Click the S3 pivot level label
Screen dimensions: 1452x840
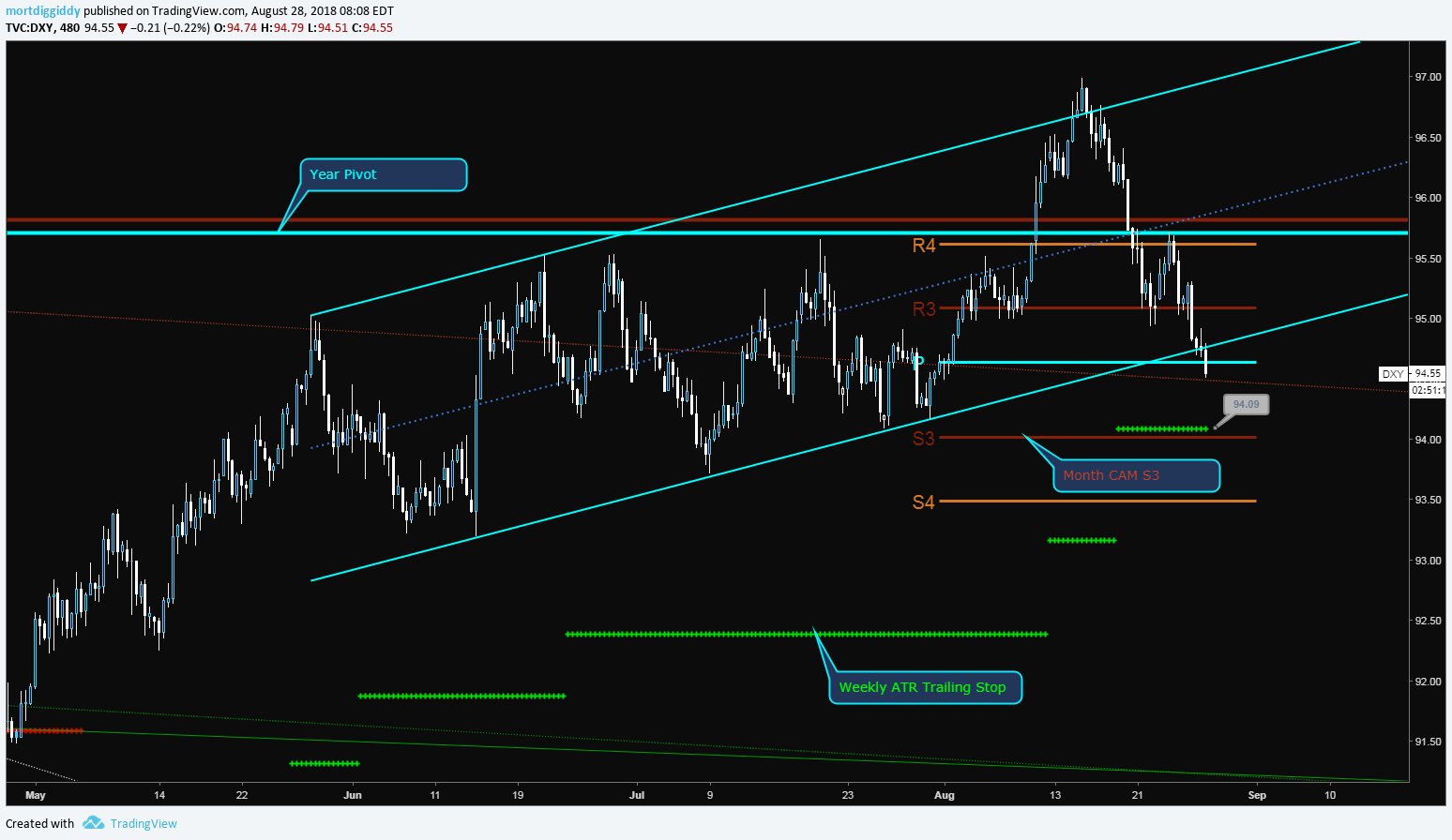[x=924, y=438]
